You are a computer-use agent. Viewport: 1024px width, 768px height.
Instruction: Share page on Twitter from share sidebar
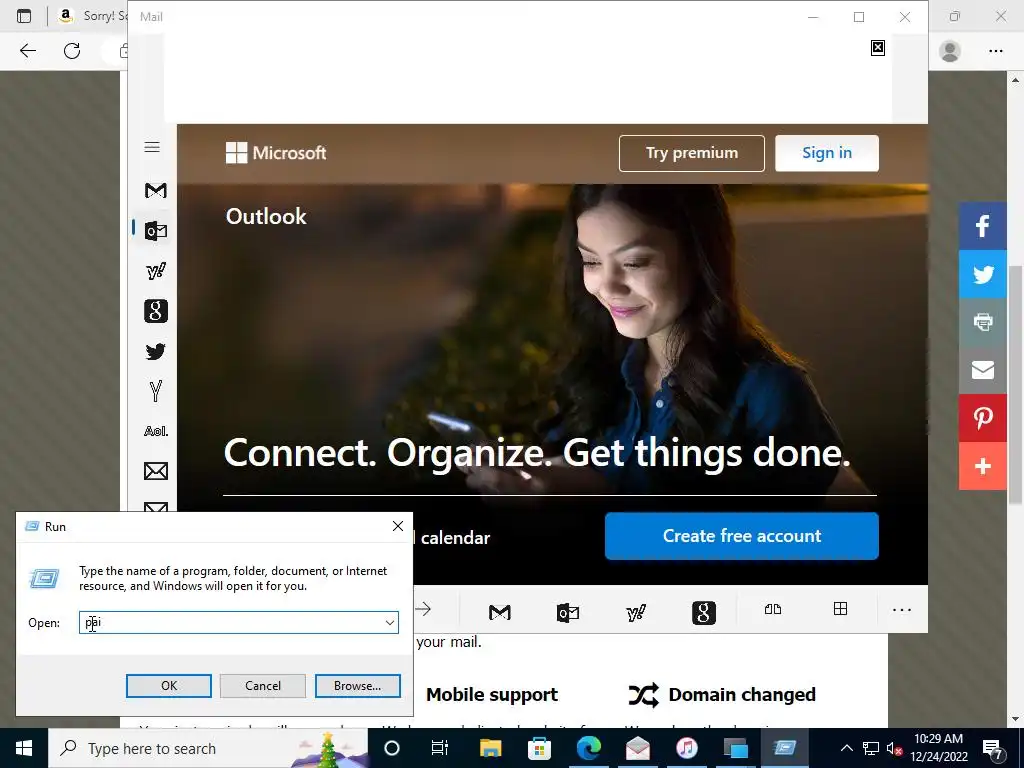(x=982, y=274)
